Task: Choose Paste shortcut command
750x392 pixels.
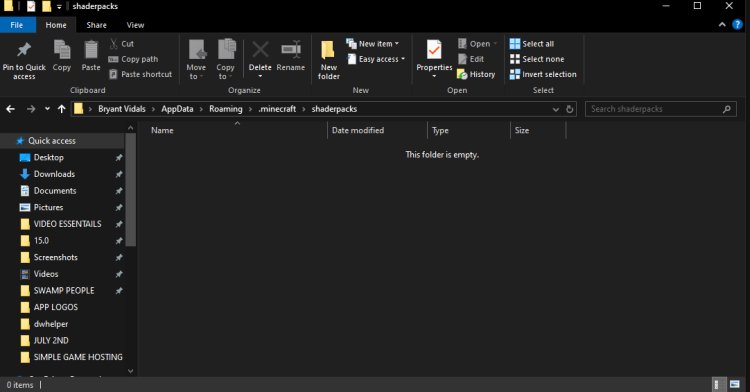Action: pos(141,74)
